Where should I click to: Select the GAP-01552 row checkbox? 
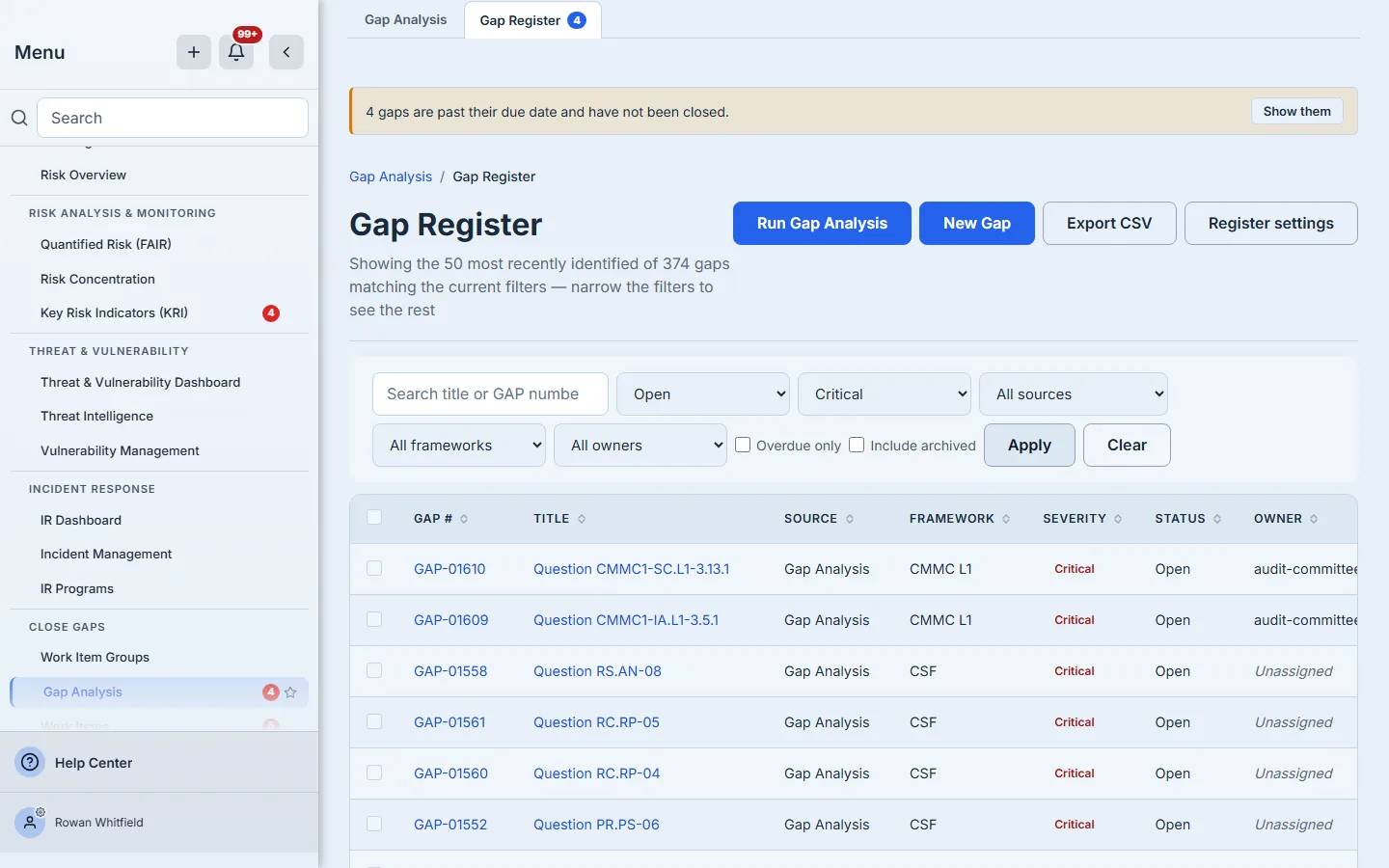click(374, 825)
